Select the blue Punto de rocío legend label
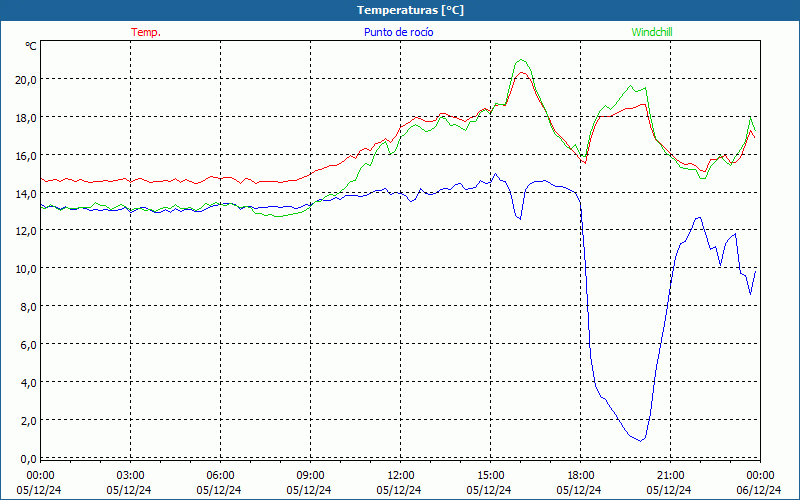 [398, 32]
